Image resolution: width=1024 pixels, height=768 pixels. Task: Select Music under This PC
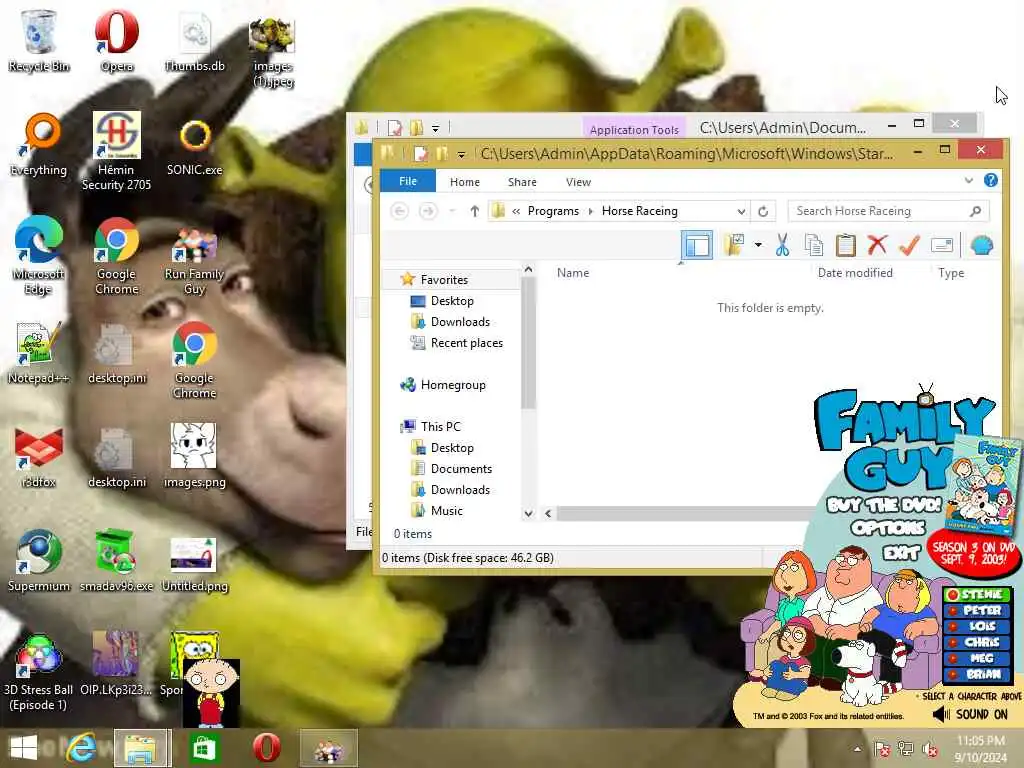[x=446, y=511]
